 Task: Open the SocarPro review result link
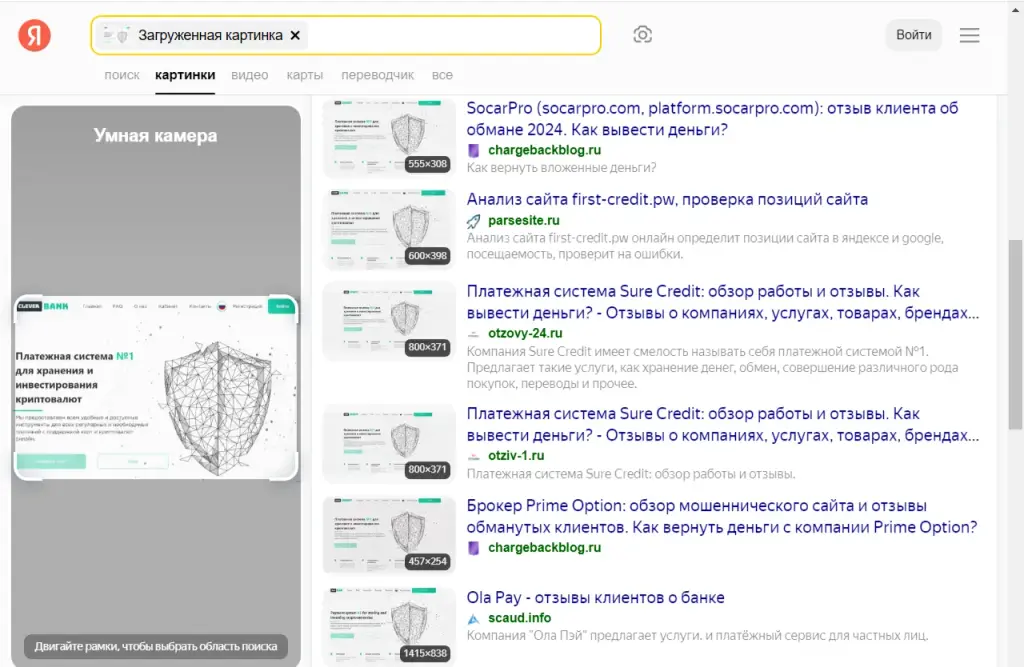click(712, 119)
